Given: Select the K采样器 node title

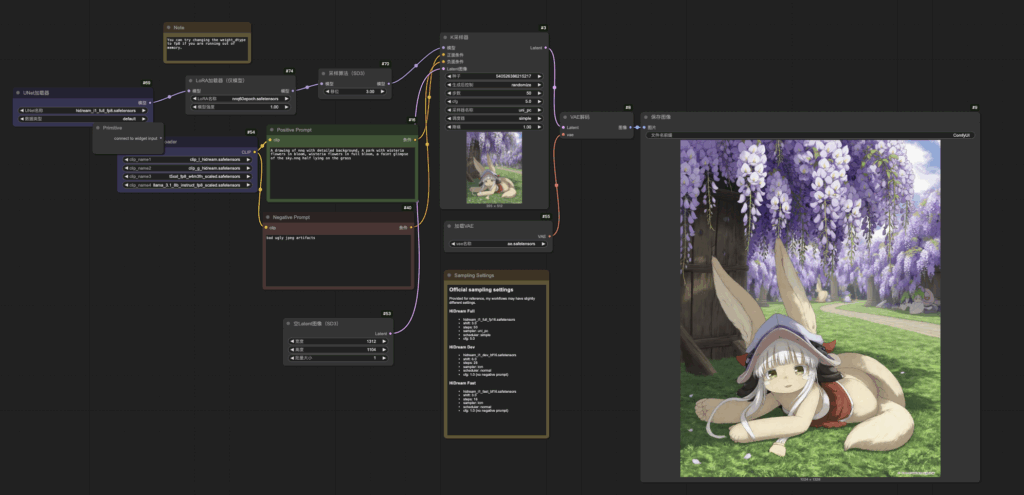Looking at the screenshot, I should [x=460, y=37].
